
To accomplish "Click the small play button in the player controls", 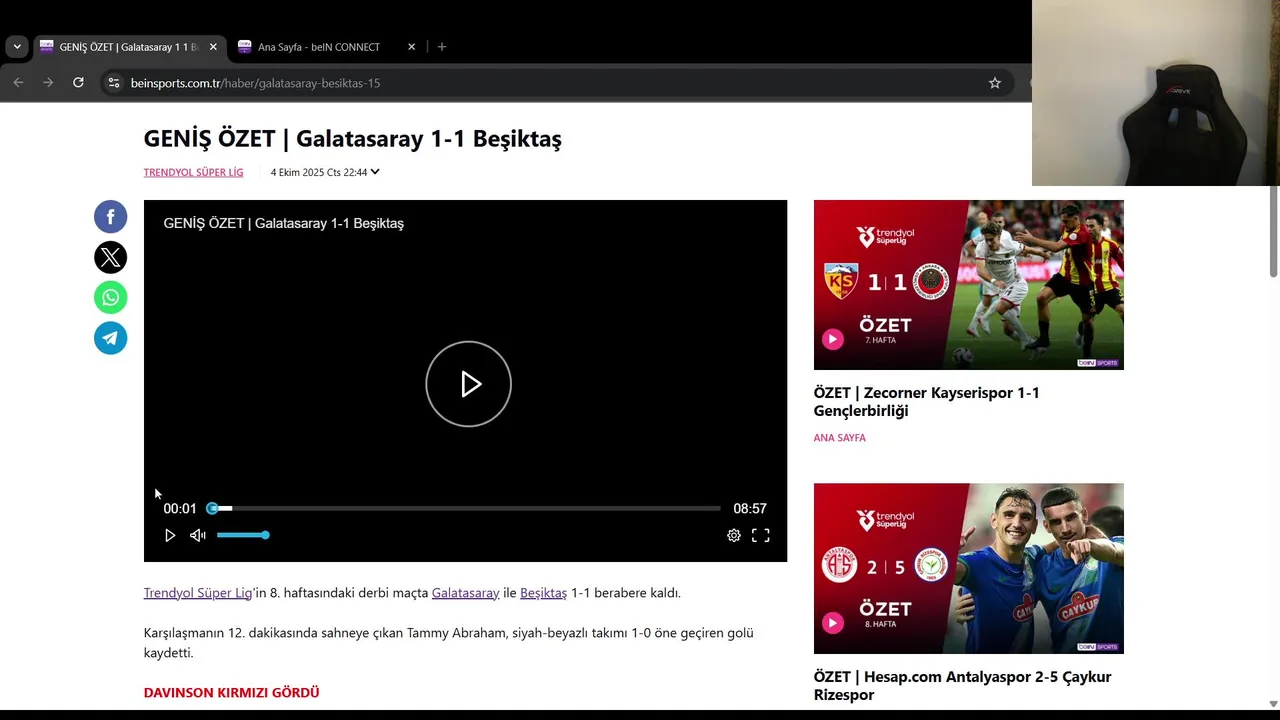I will (170, 535).
